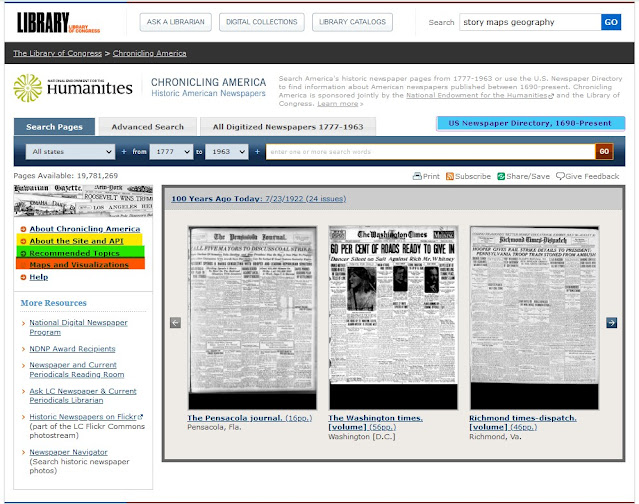Open Recommended Topics link
Screen dimensions: 639x504
[75, 253]
